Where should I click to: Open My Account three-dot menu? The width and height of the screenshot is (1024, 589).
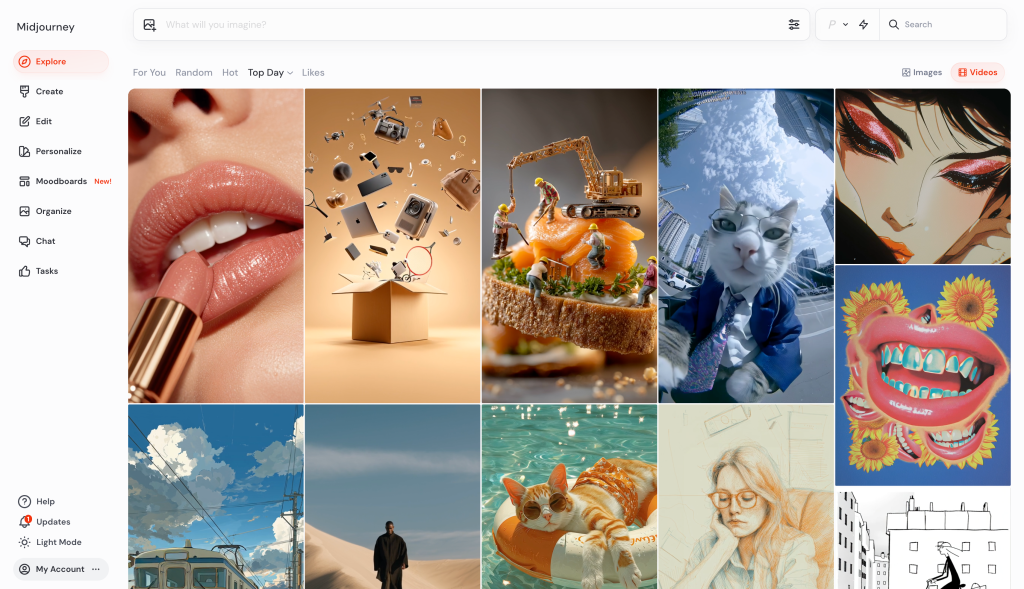coord(96,569)
